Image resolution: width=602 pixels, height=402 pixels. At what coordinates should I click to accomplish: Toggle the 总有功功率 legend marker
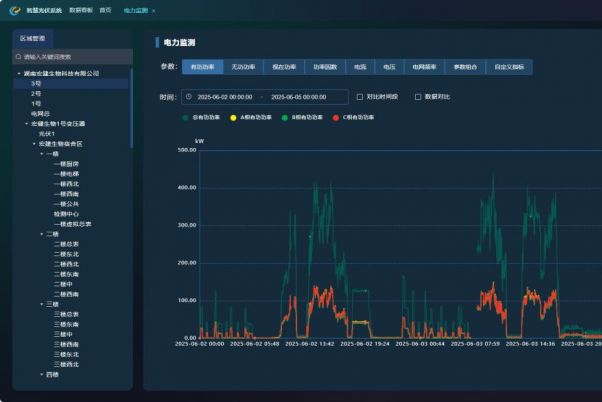click(x=185, y=117)
